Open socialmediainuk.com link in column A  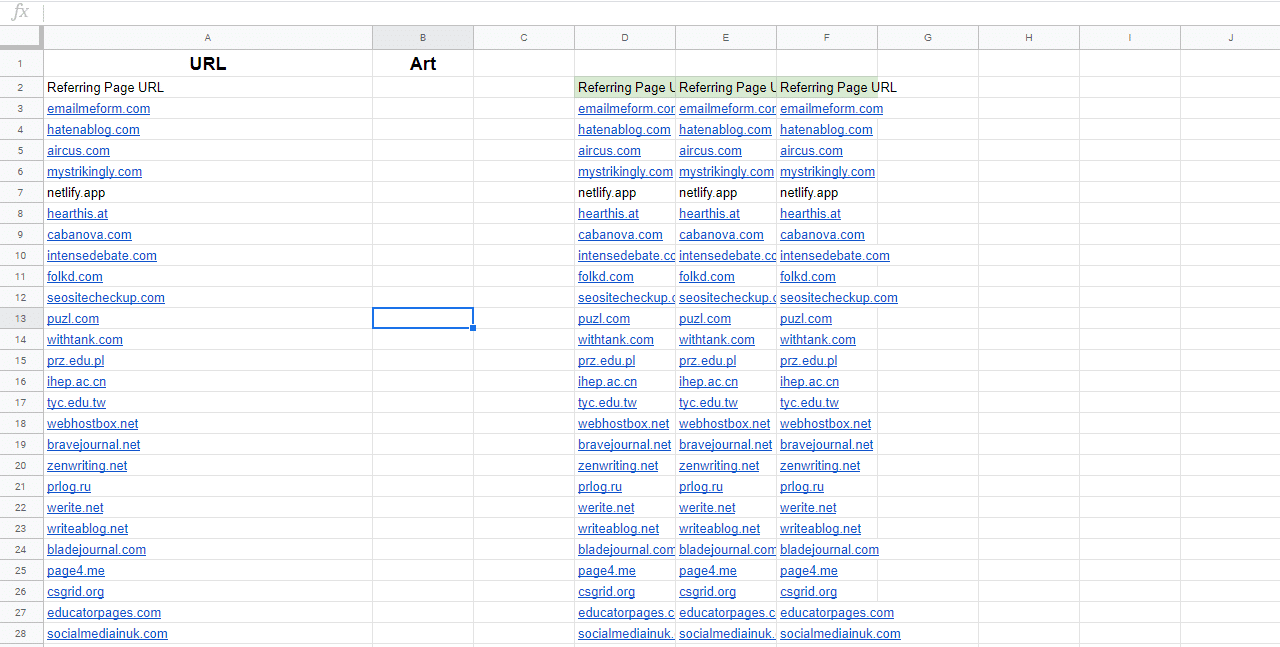click(107, 633)
